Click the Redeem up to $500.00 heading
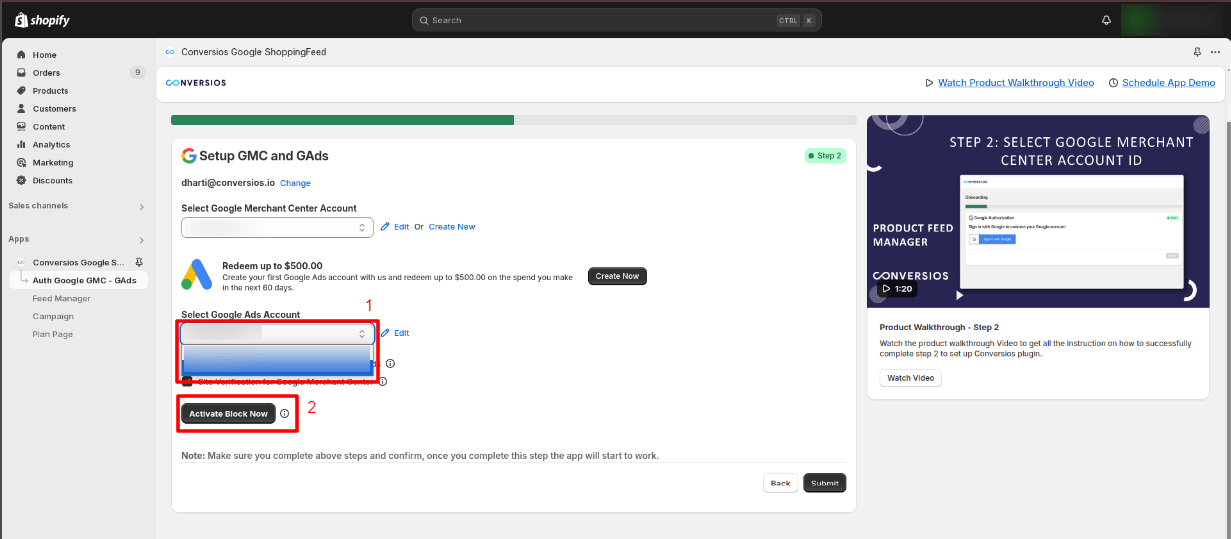This screenshot has height=539, width=1231. tap(272, 265)
